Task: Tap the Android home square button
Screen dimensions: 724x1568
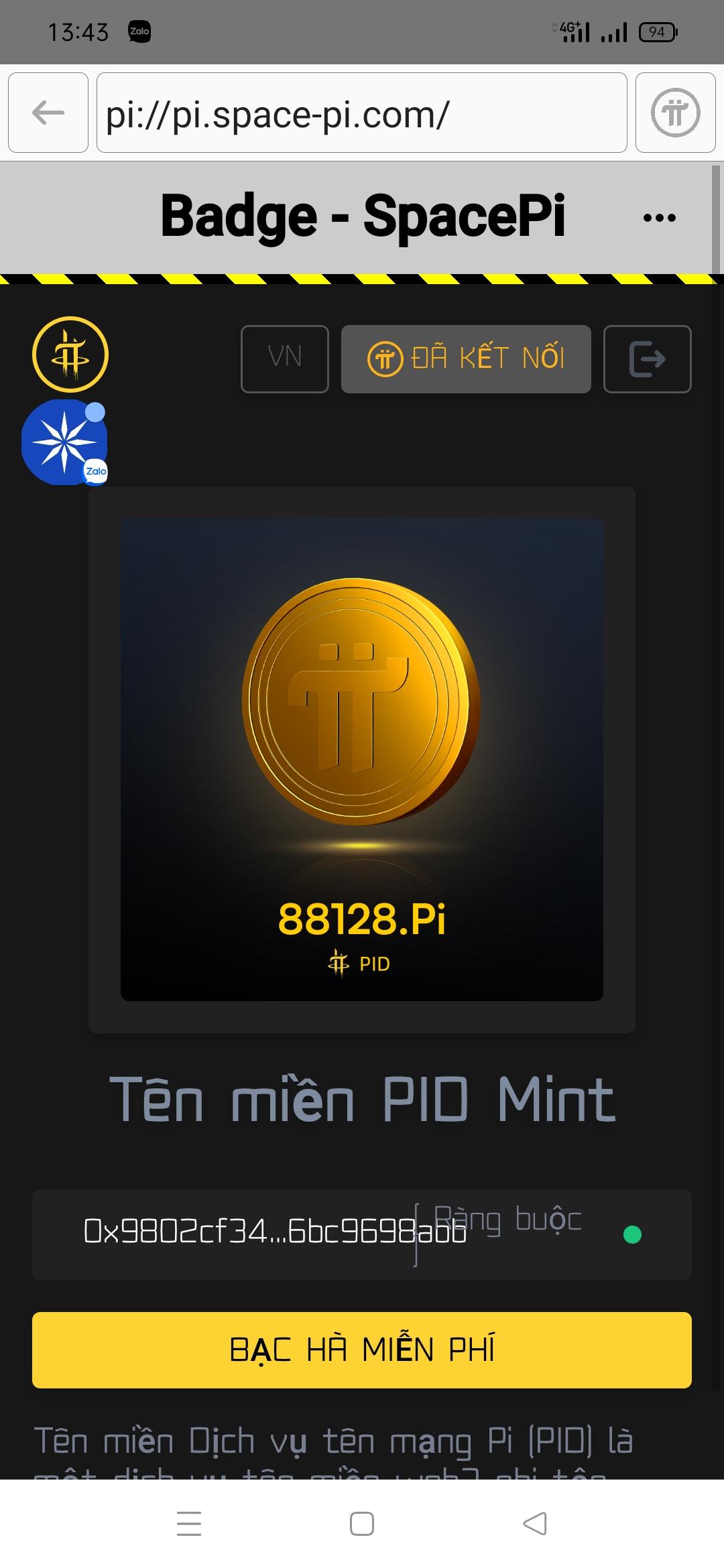Action: pos(362,1523)
